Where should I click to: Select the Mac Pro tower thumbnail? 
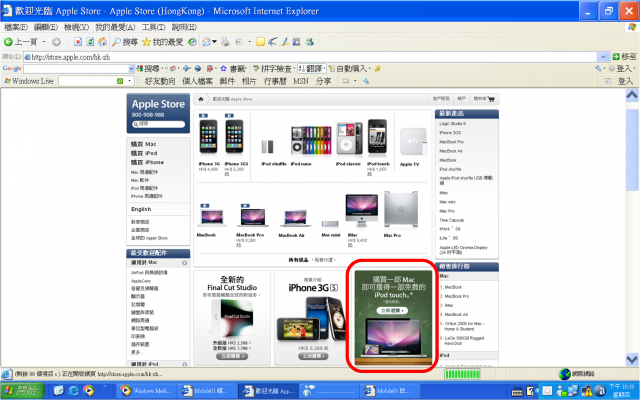[401, 209]
